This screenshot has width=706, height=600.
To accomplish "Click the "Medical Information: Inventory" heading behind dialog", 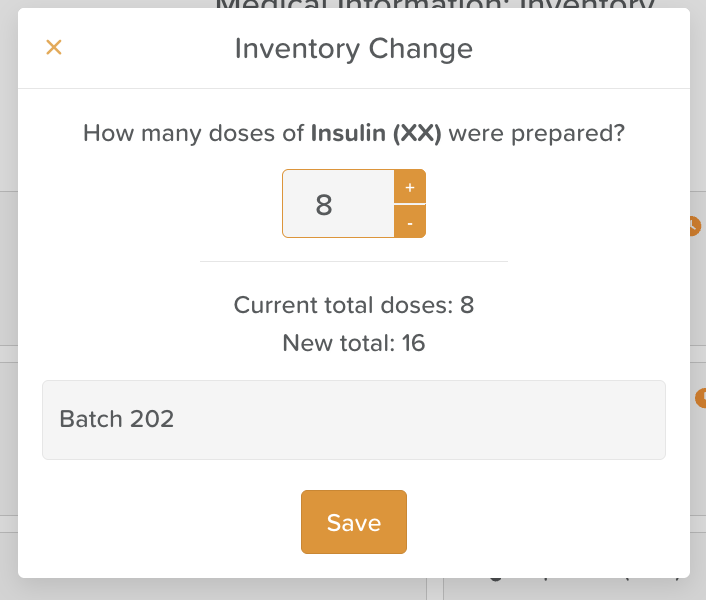I will 435,5.
